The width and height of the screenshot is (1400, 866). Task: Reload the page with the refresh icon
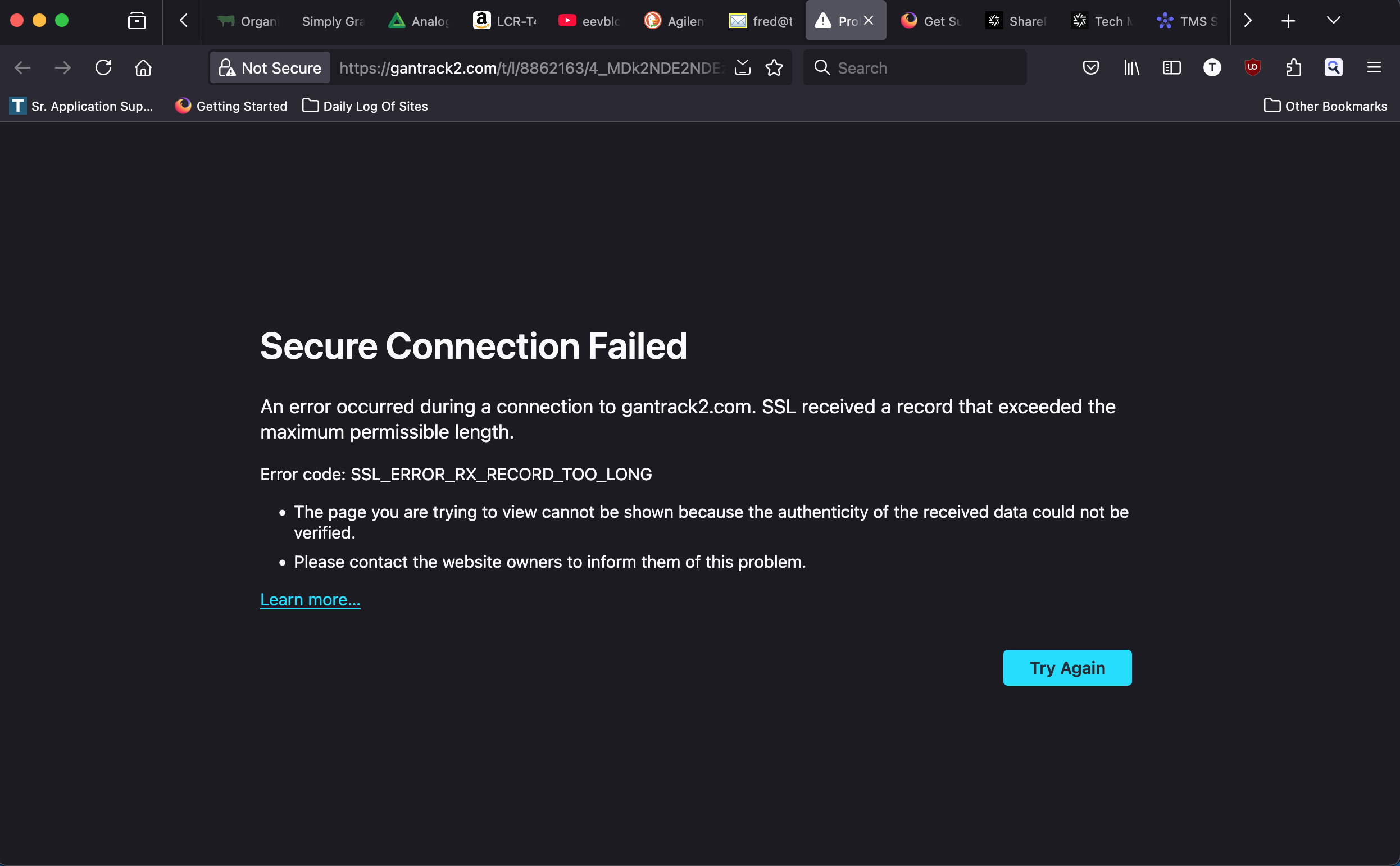click(103, 67)
